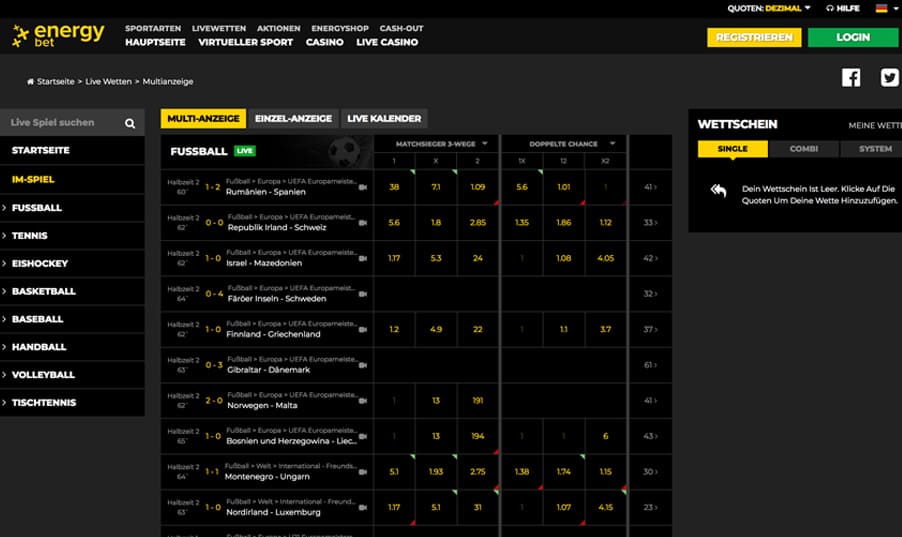Click the search magnifier icon
The height and width of the screenshot is (537, 902).
pyautogui.click(x=130, y=123)
